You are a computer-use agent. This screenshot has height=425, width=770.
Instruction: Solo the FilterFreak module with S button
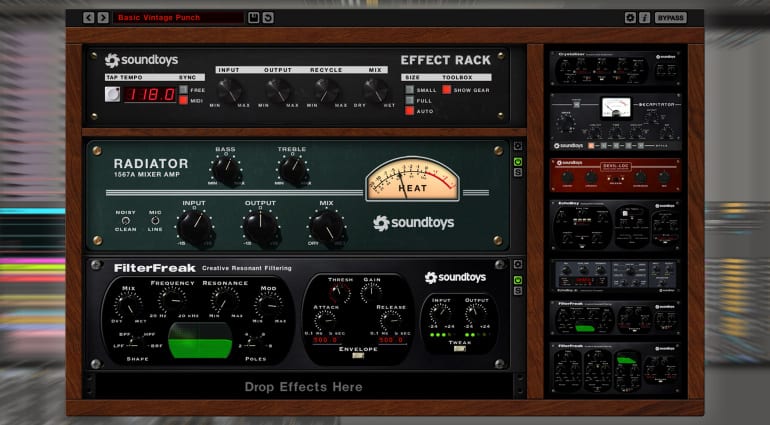coord(518,291)
